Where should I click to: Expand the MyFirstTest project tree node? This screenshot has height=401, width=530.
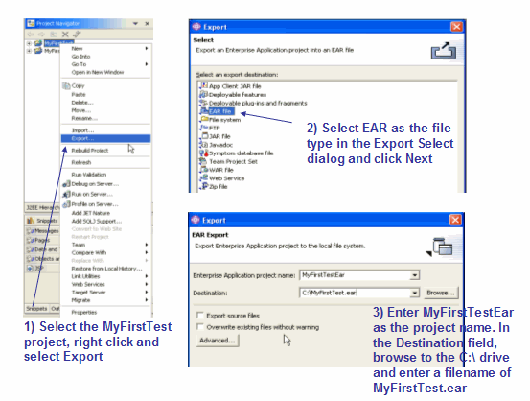click(x=29, y=43)
